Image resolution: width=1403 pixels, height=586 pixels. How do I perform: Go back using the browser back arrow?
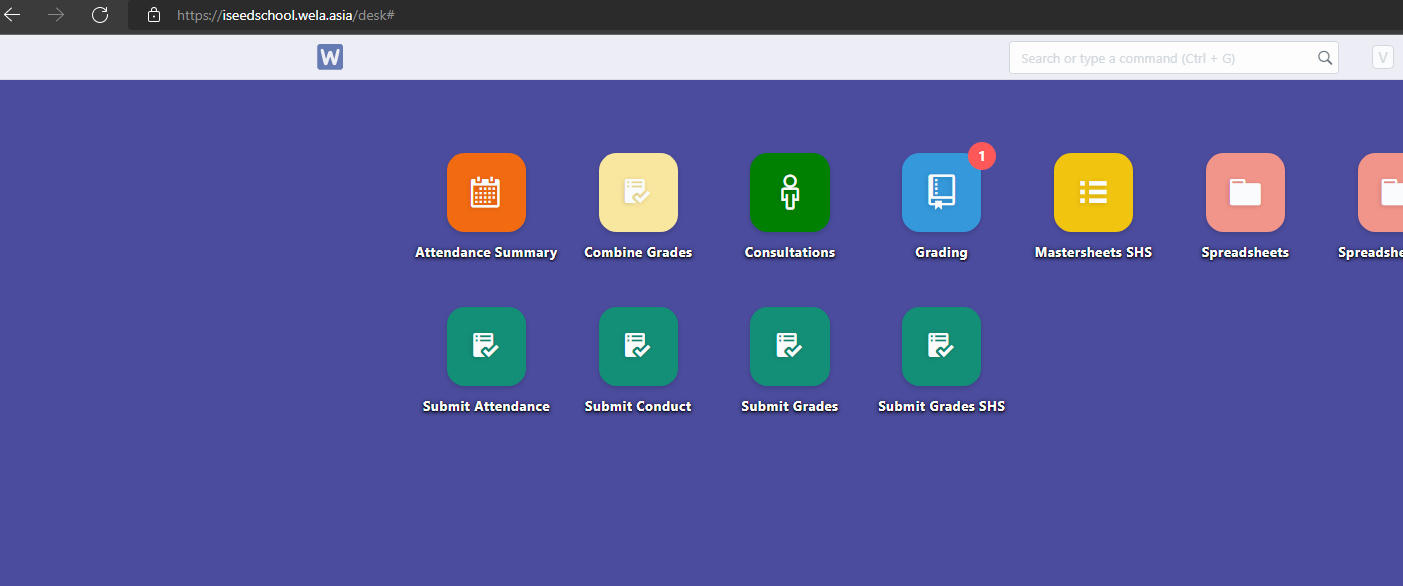point(13,15)
